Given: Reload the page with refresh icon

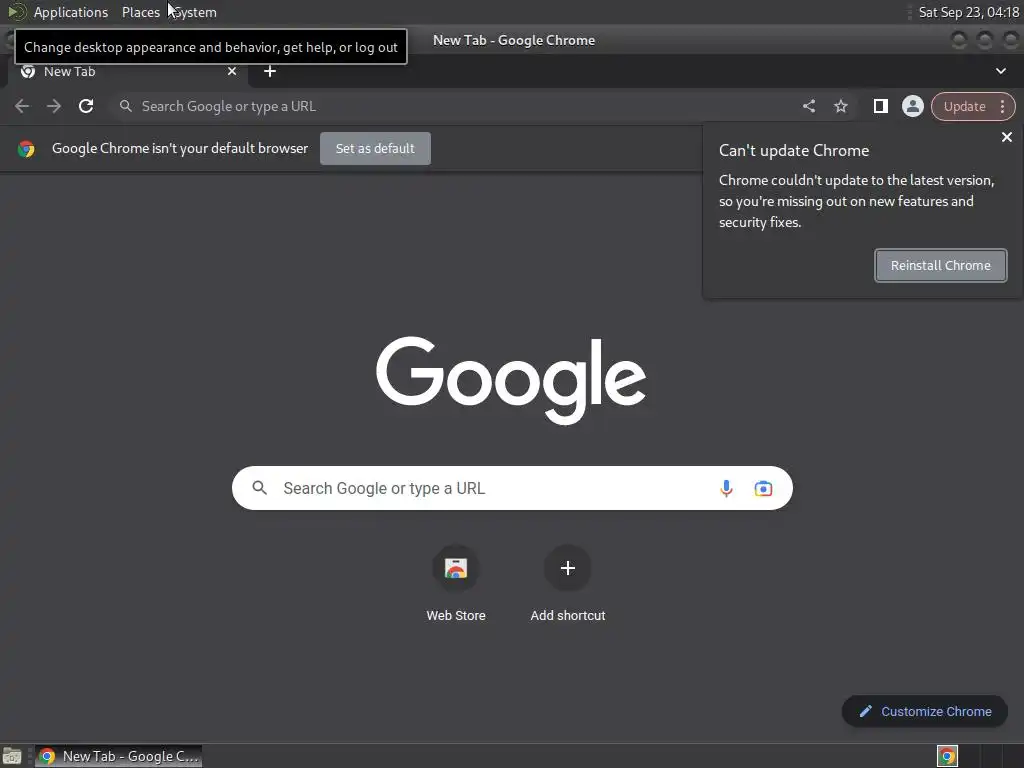Looking at the screenshot, I should pyautogui.click(x=86, y=106).
